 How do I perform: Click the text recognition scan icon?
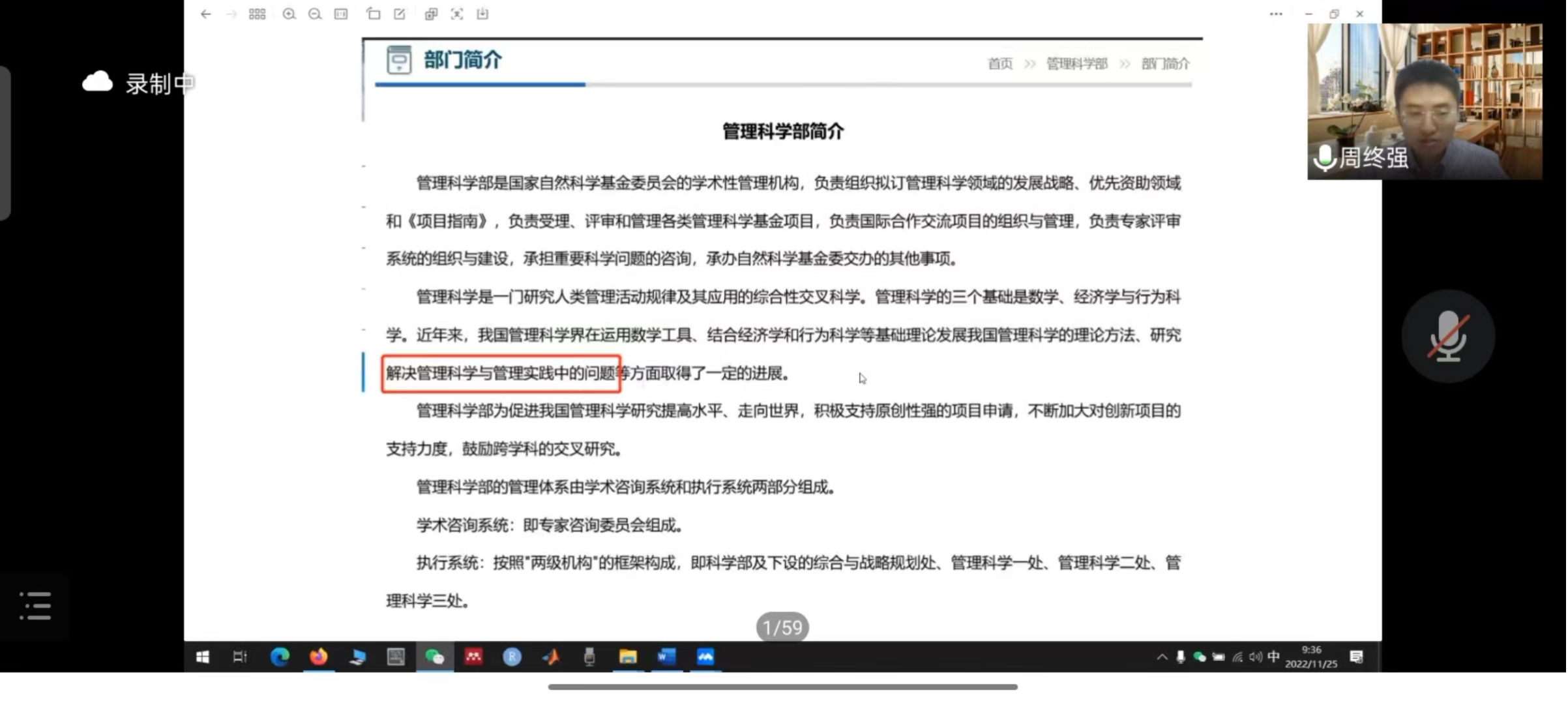(457, 14)
